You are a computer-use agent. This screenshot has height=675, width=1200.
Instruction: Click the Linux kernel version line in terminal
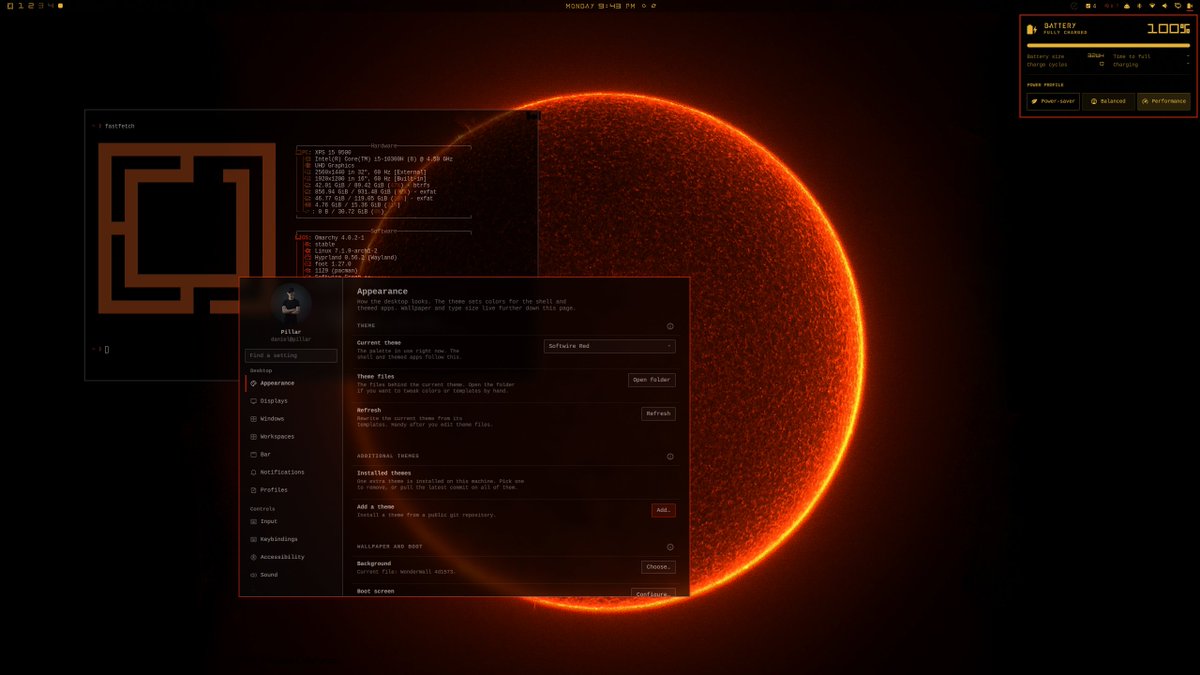click(347, 250)
